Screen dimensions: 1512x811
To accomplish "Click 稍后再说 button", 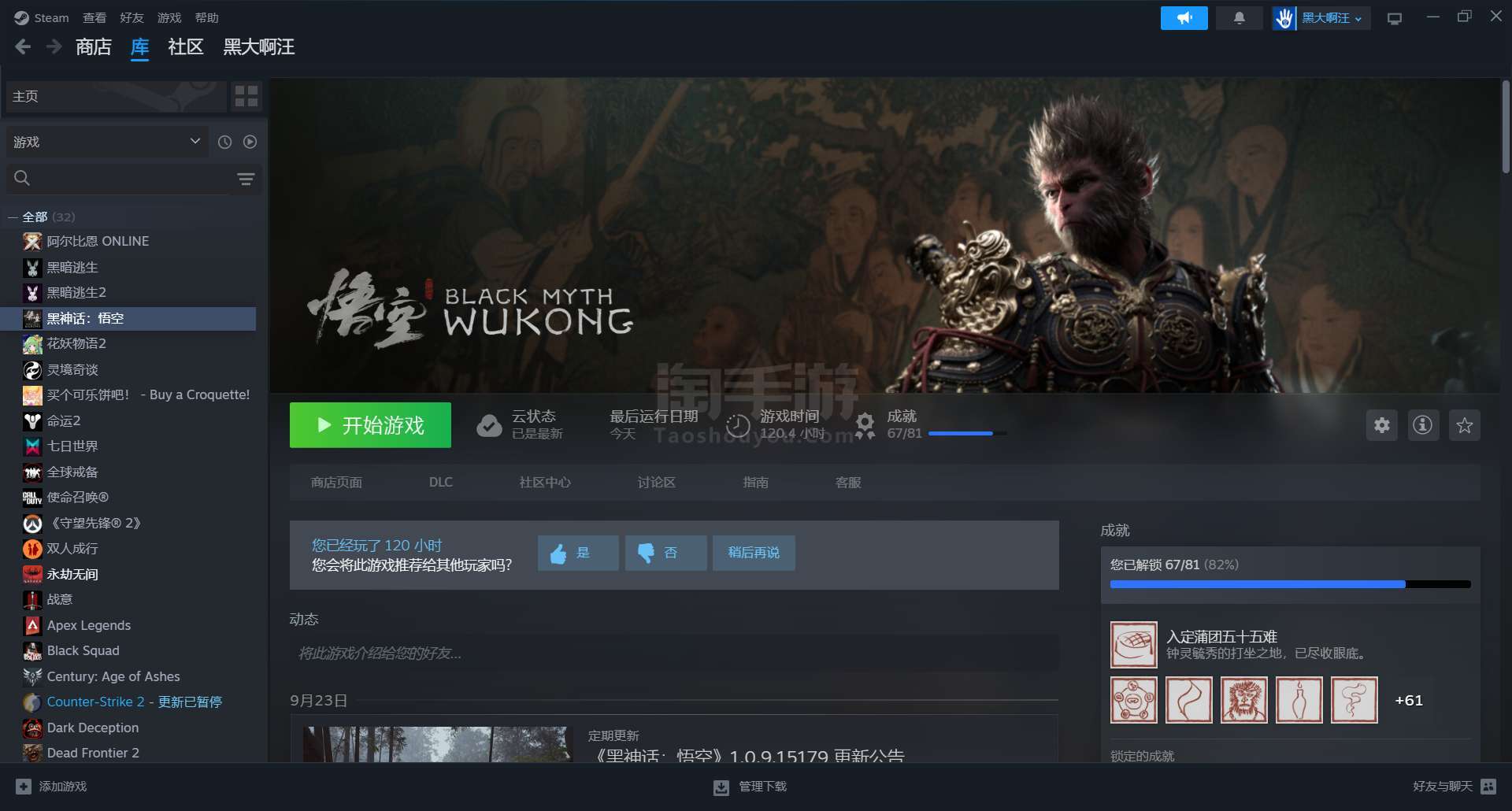I will [x=753, y=553].
